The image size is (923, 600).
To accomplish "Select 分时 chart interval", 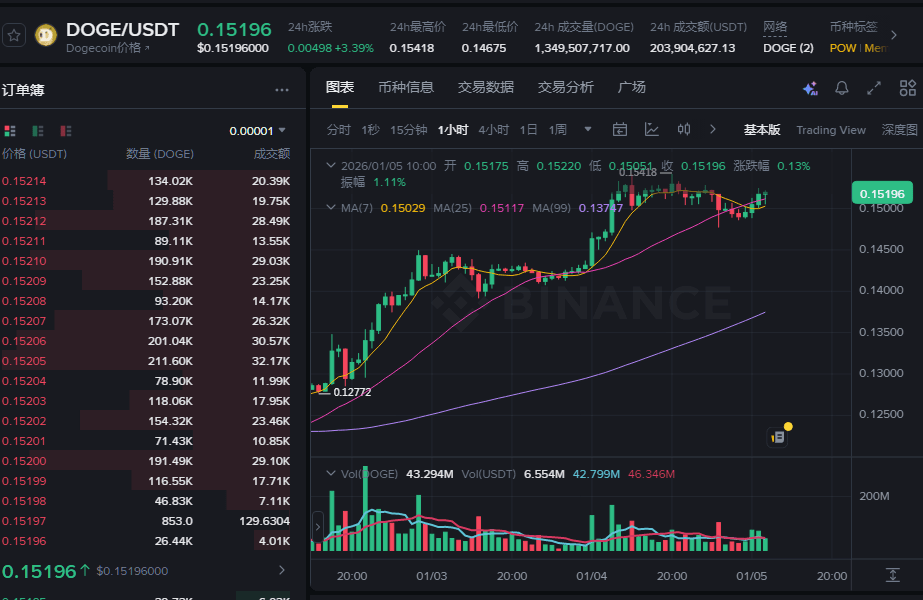I will 338,130.
